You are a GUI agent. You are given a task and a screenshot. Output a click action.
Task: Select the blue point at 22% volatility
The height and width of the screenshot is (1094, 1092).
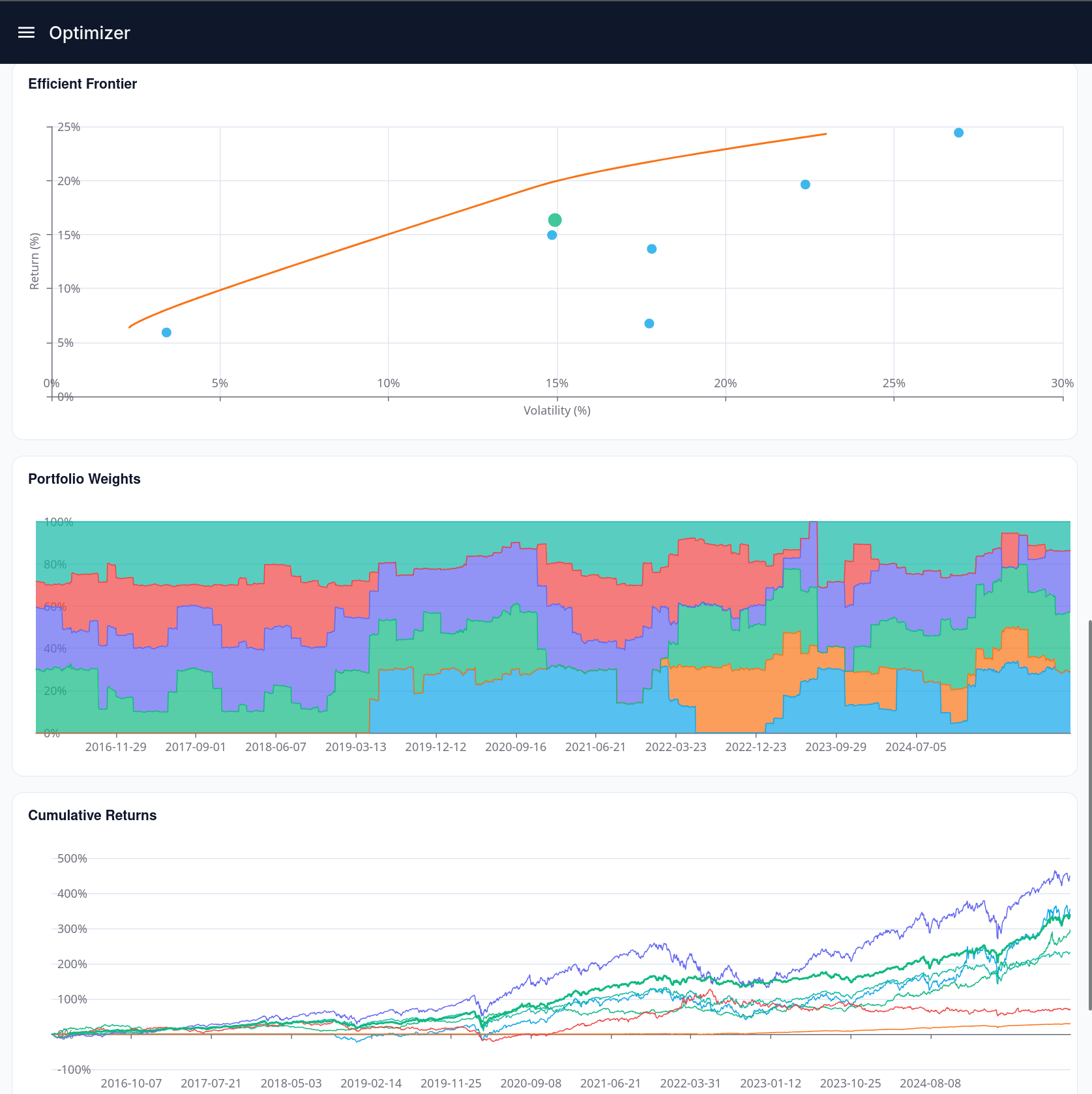coord(806,185)
